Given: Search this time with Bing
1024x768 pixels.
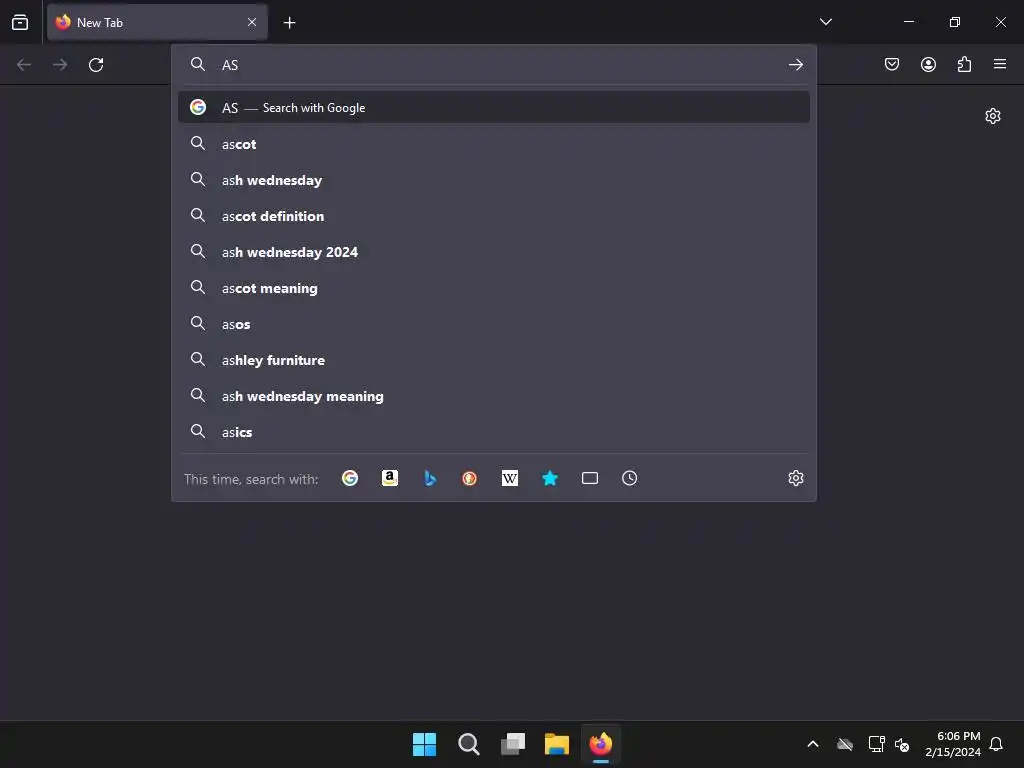Looking at the screenshot, I should pos(430,478).
